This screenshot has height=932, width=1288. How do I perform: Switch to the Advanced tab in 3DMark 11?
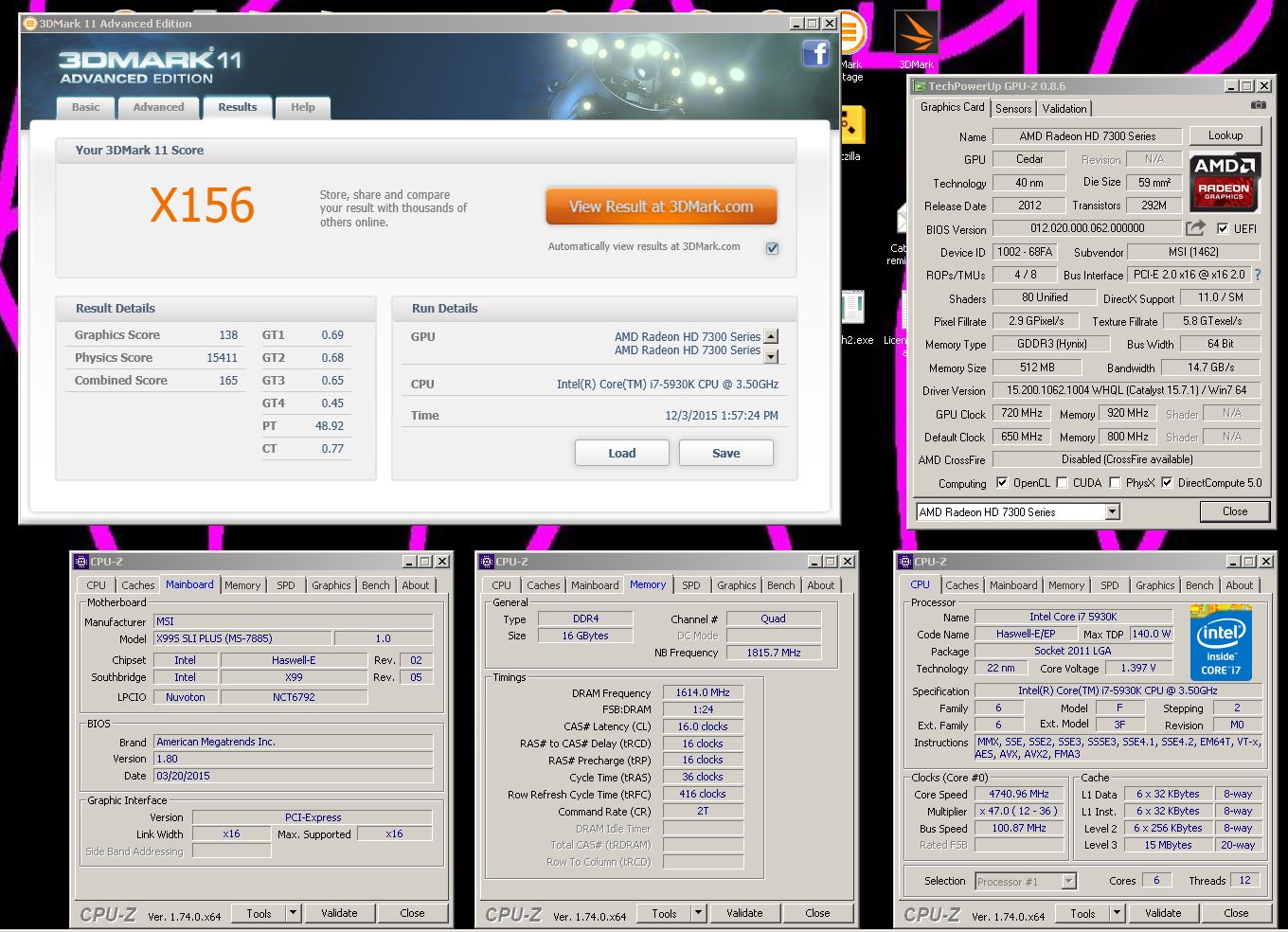pyautogui.click(x=158, y=107)
